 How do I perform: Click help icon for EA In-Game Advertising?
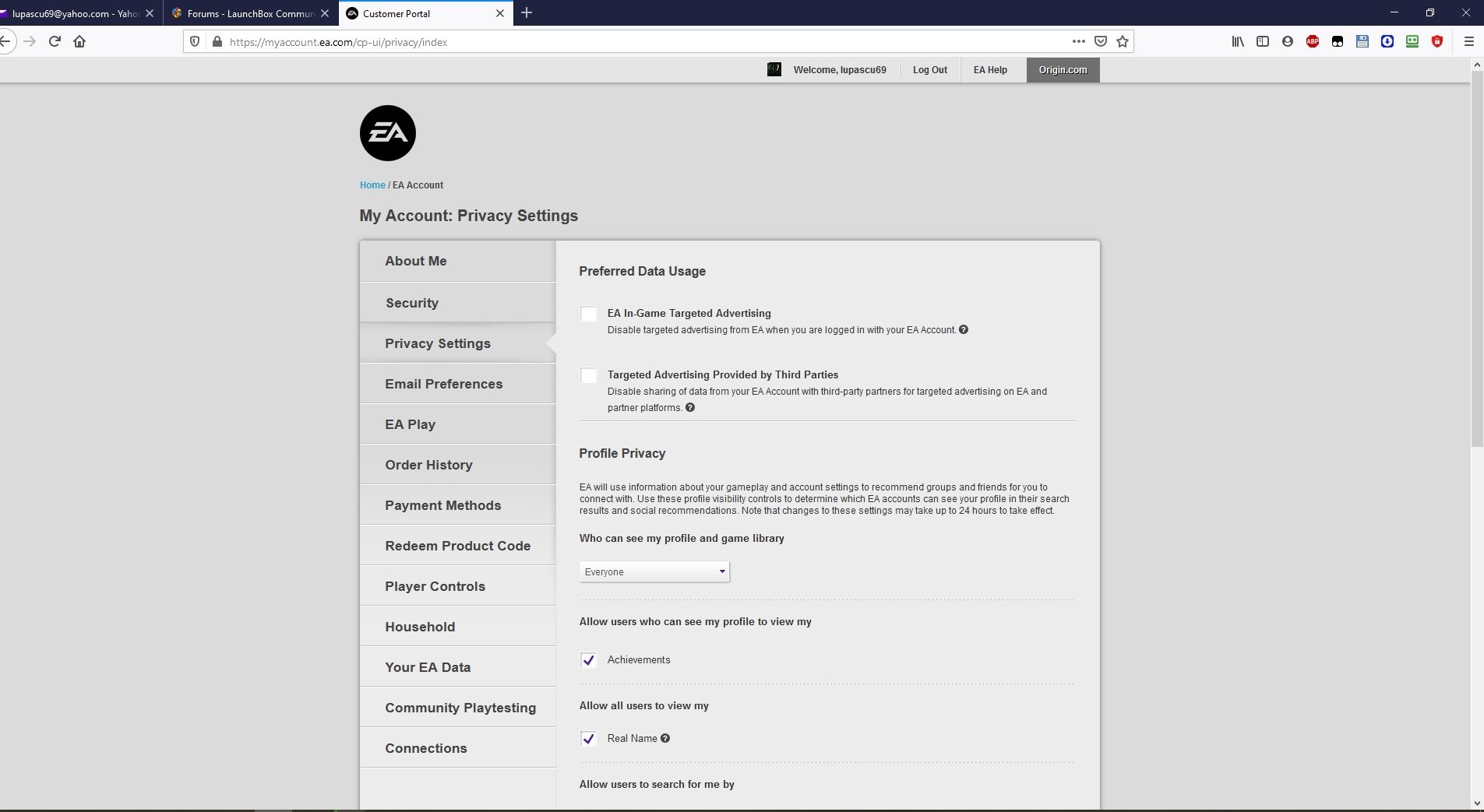coord(964,329)
